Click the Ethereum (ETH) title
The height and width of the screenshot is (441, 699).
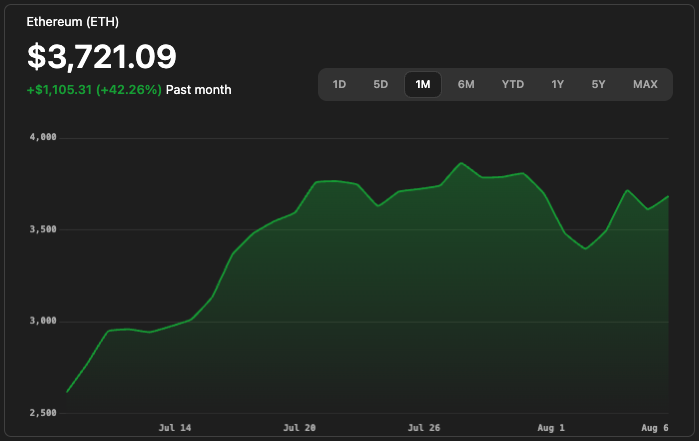73,22
